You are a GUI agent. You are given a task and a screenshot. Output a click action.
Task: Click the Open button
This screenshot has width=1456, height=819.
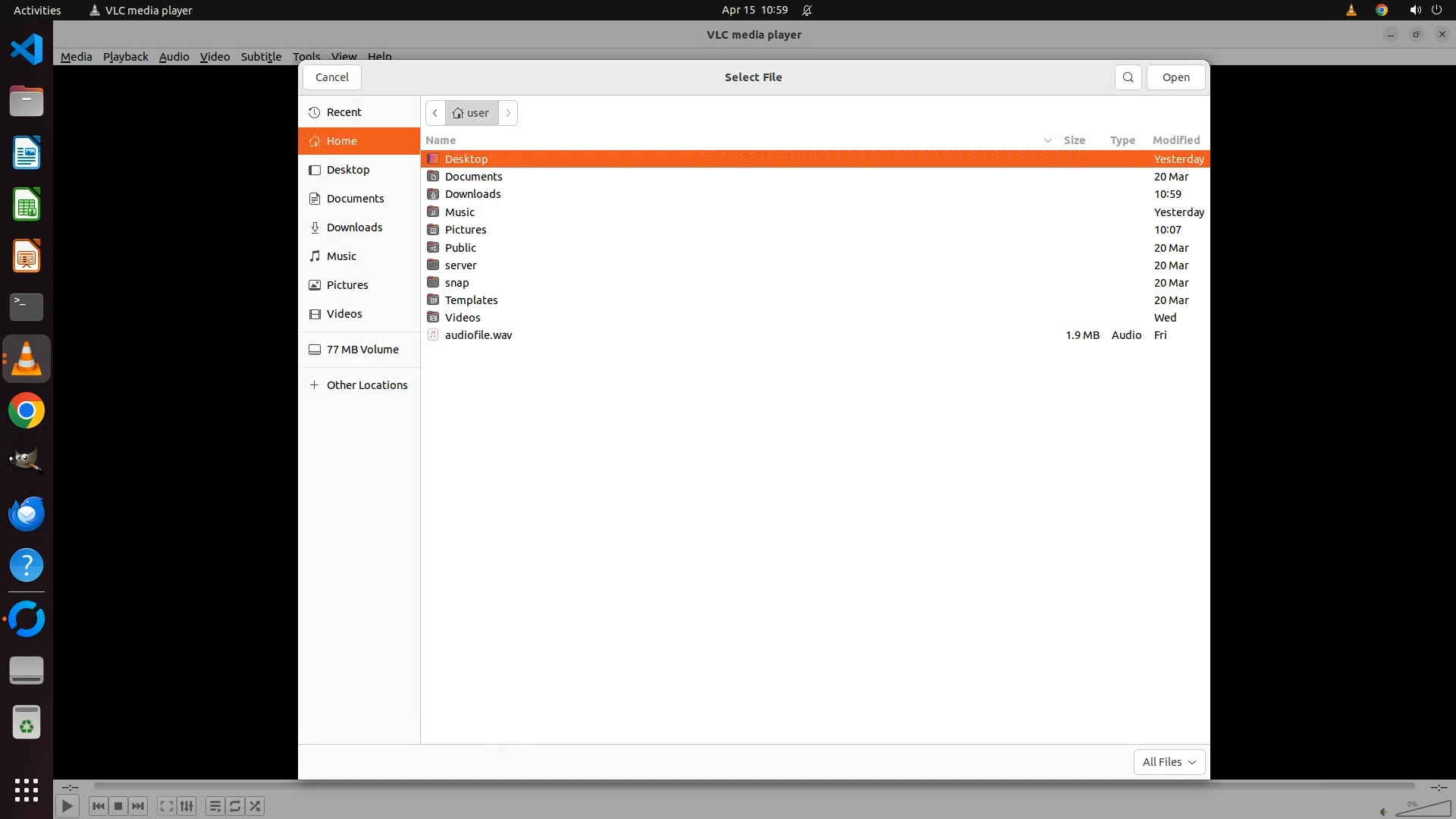(1175, 77)
